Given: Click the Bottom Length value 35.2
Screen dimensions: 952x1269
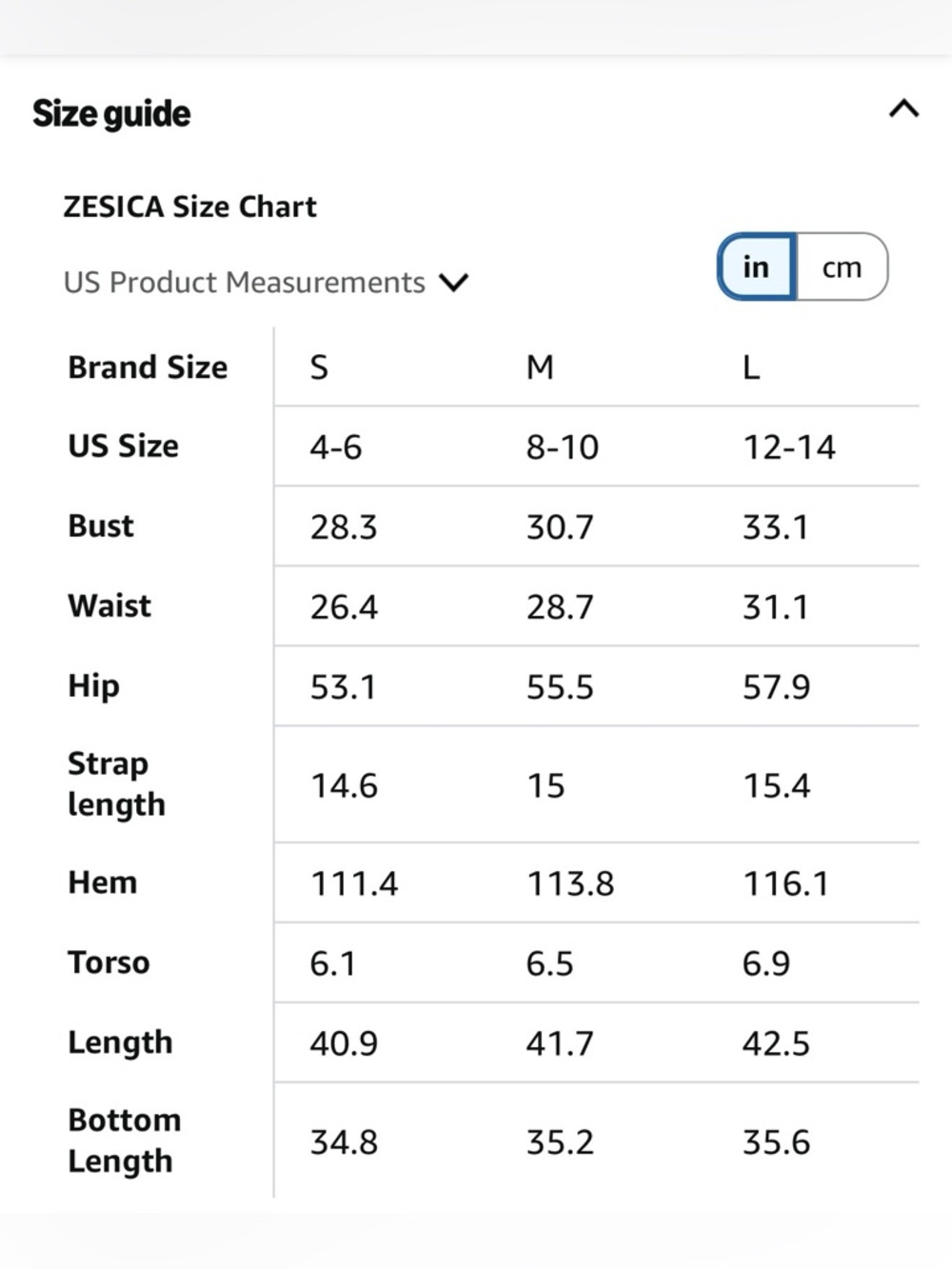Looking at the screenshot, I should [x=560, y=1142].
